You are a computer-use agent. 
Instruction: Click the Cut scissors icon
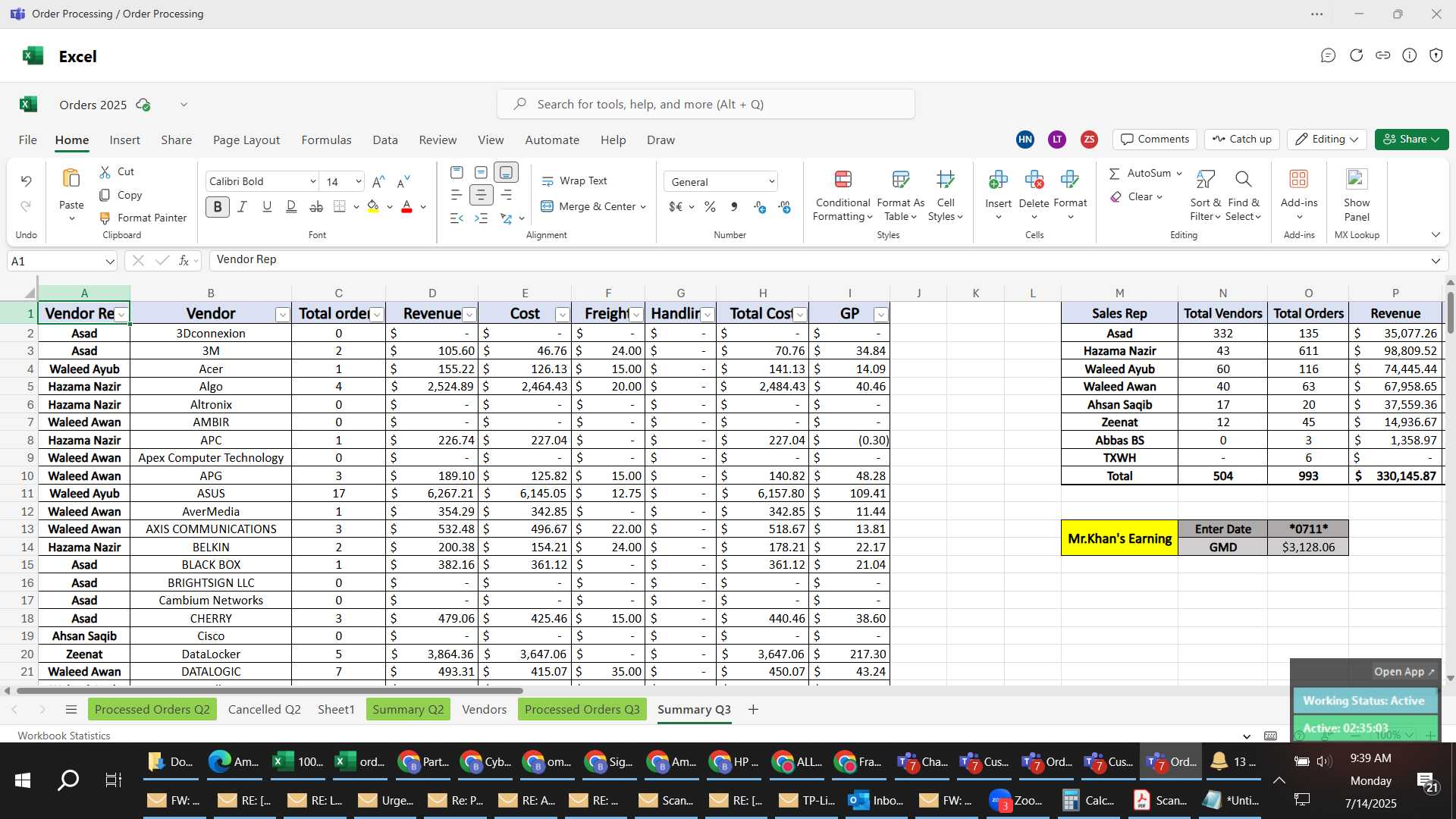tap(105, 172)
